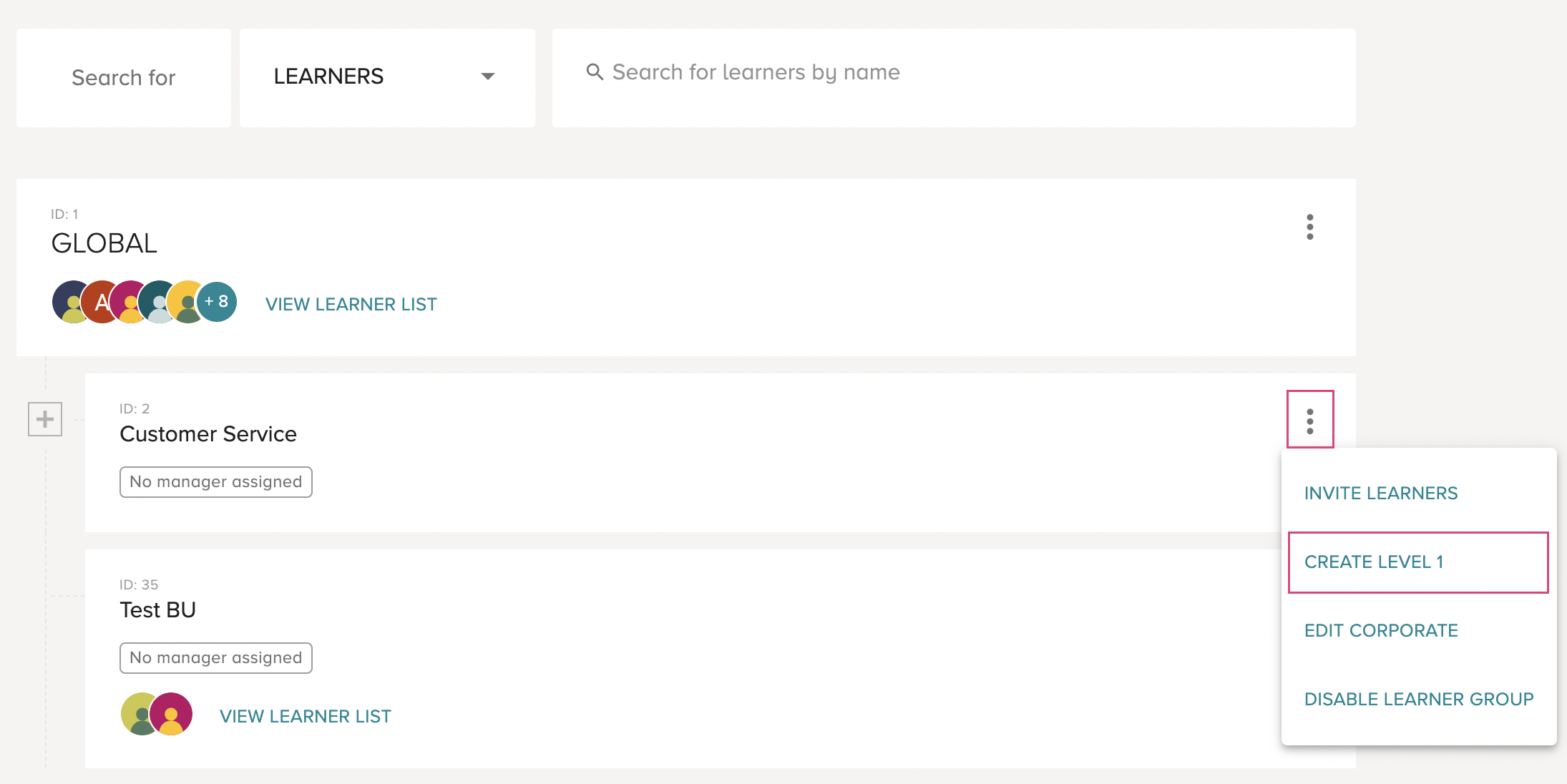The width and height of the screenshot is (1567, 784).
Task: Open GLOBAL group three-dot options menu
Action: pos(1309,227)
